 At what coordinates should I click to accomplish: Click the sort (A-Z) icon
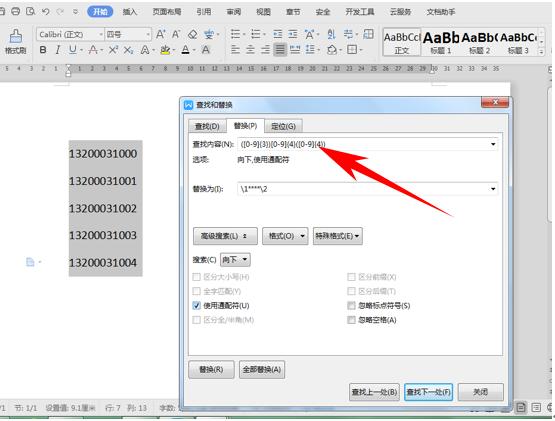point(331,34)
